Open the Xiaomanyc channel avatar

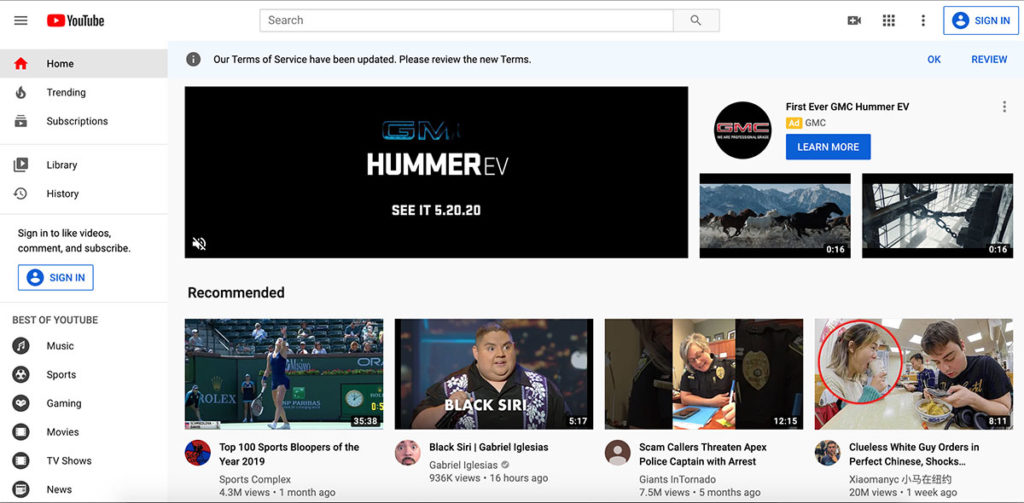827,453
